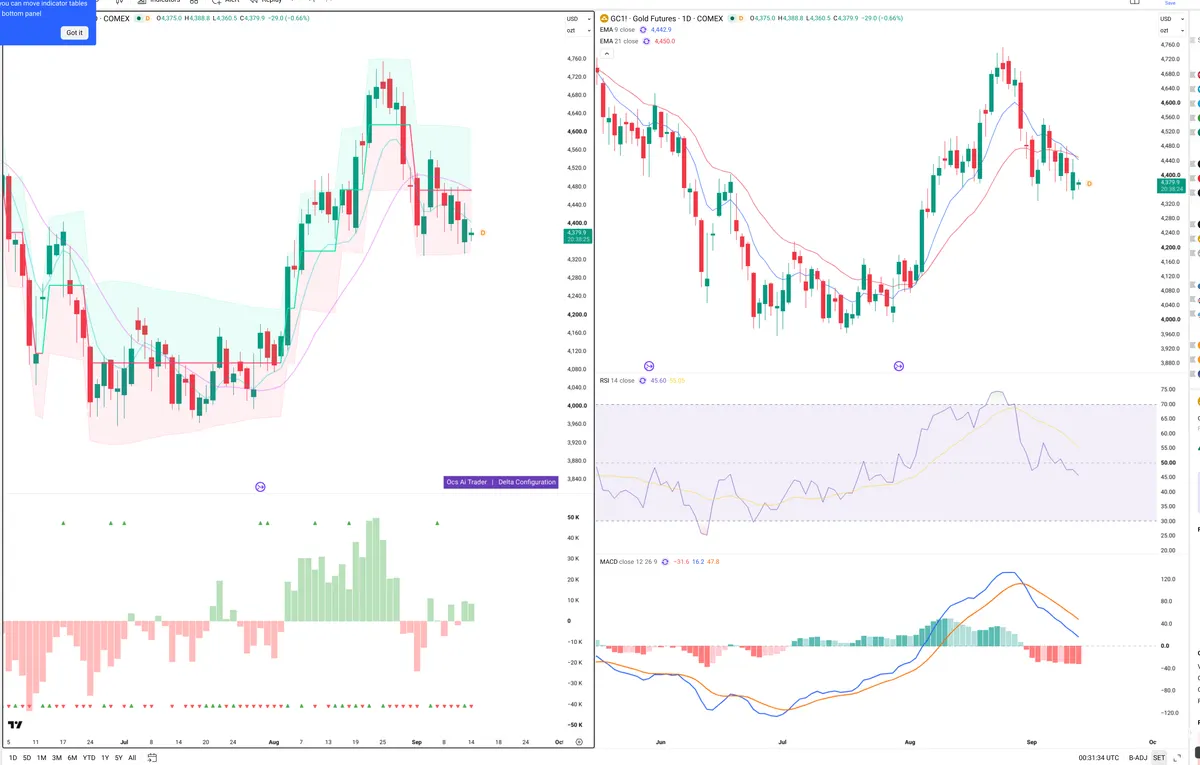The width and height of the screenshot is (1200, 765).
Task: Toggle the SET settlement price option
Action: 1159,758
